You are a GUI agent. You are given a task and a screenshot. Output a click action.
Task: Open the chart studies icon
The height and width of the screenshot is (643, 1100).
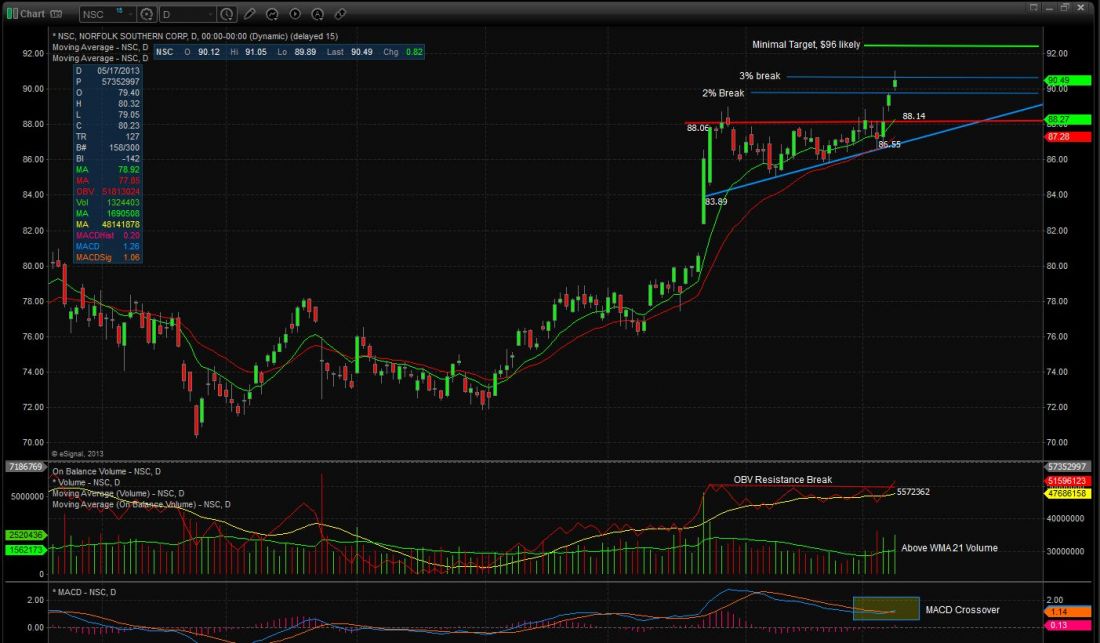[271, 14]
